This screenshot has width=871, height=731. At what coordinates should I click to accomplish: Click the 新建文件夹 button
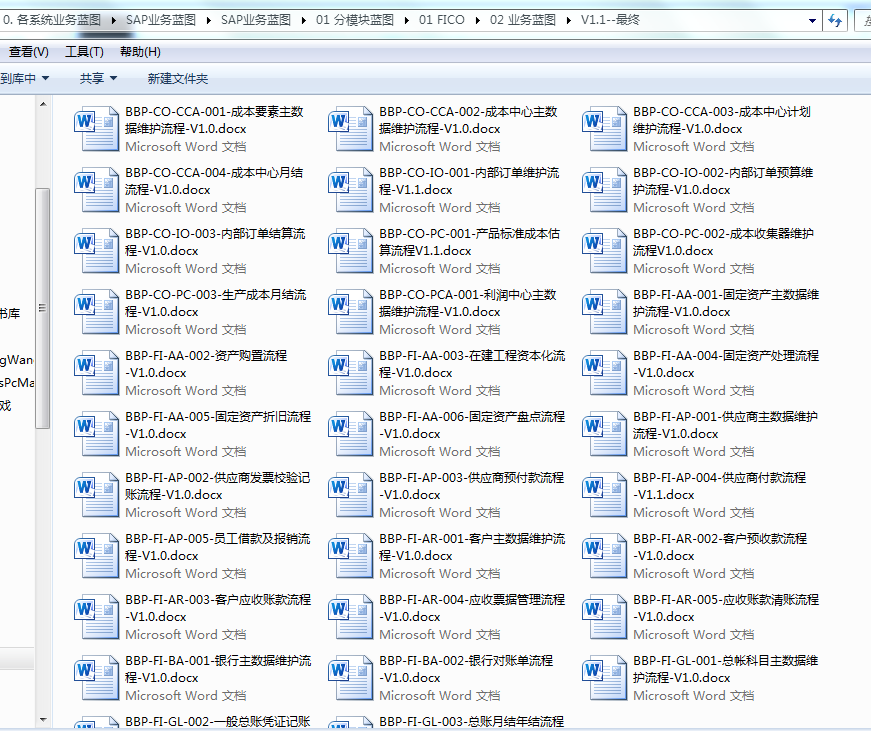pos(177,78)
